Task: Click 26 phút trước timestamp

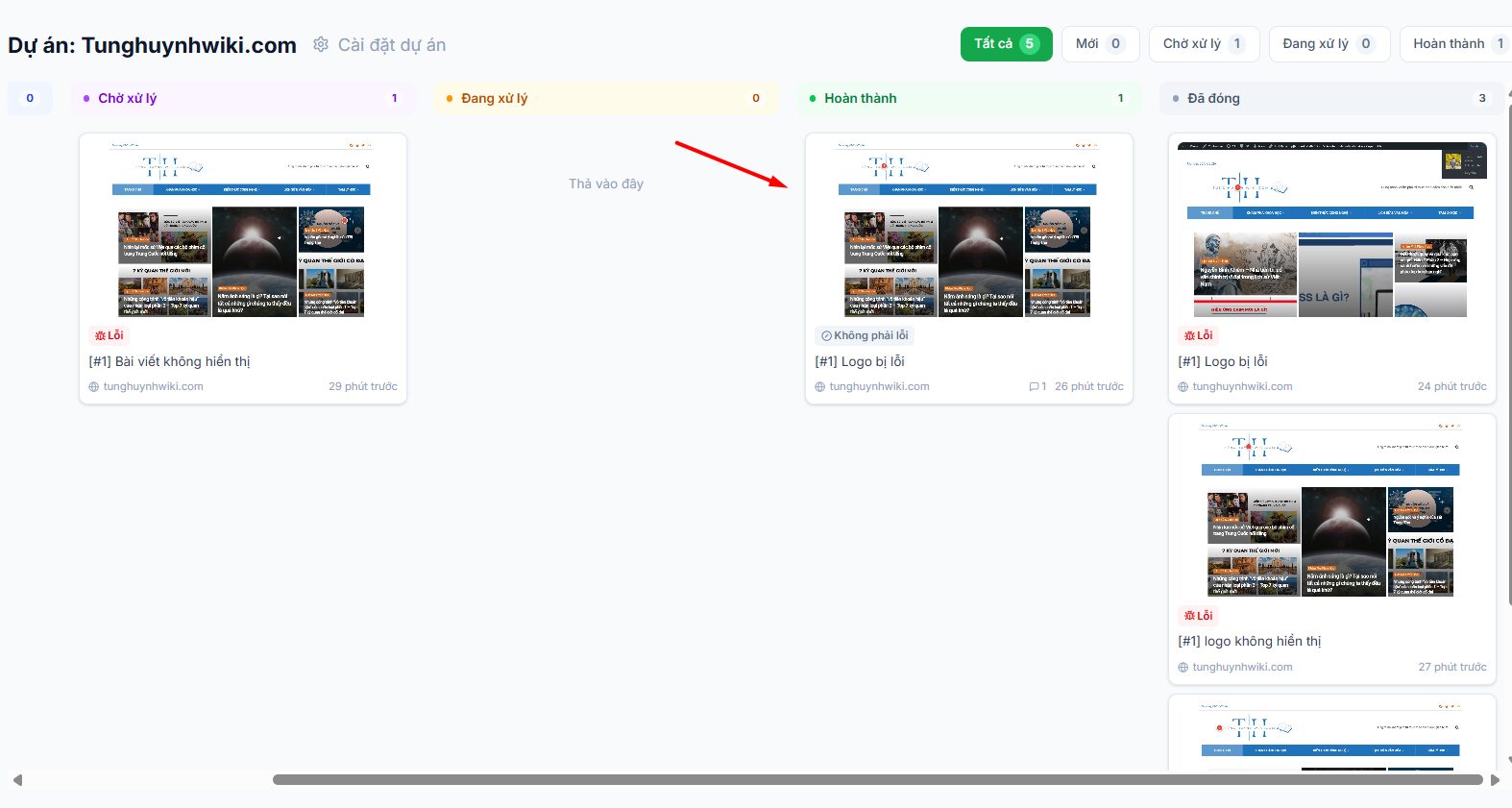Action: (1088, 386)
